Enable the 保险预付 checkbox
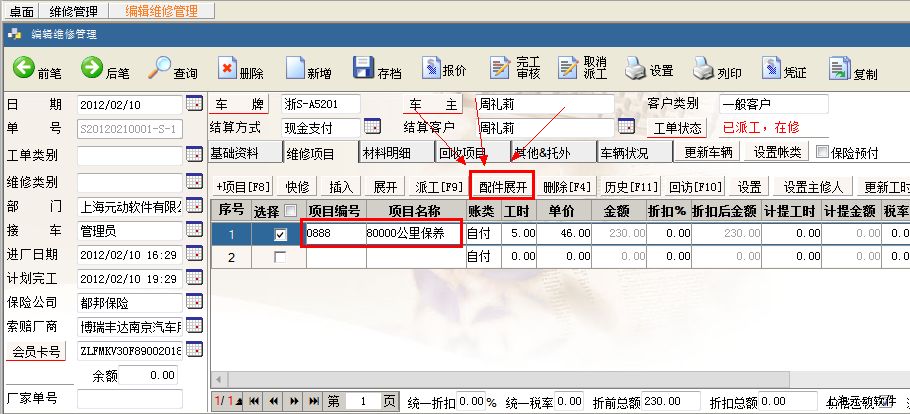The height and width of the screenshot is (414, 910). pyautogui.click(x=823, y=152)
